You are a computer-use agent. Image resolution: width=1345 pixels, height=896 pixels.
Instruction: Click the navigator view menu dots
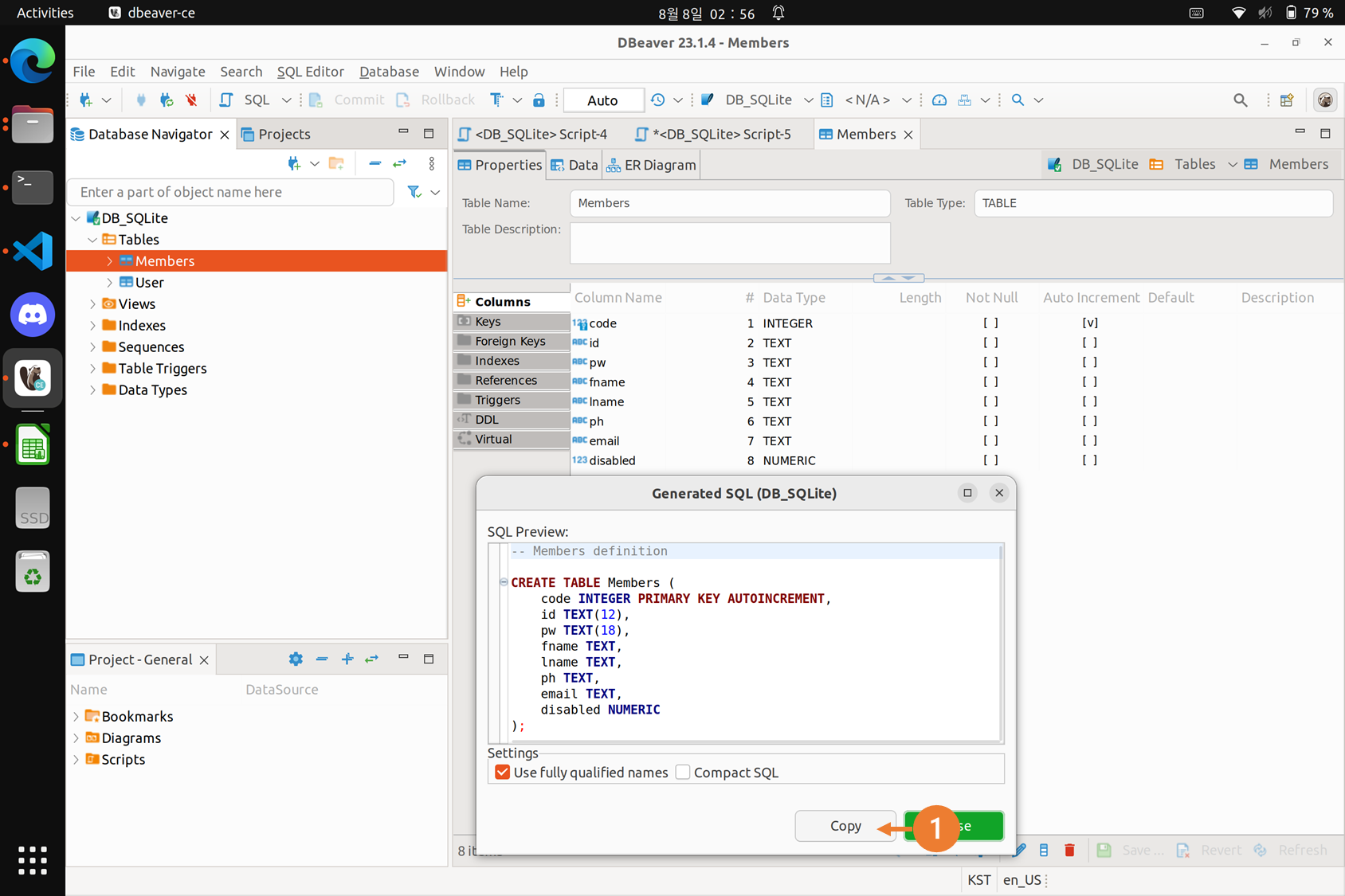click(432, 163)
